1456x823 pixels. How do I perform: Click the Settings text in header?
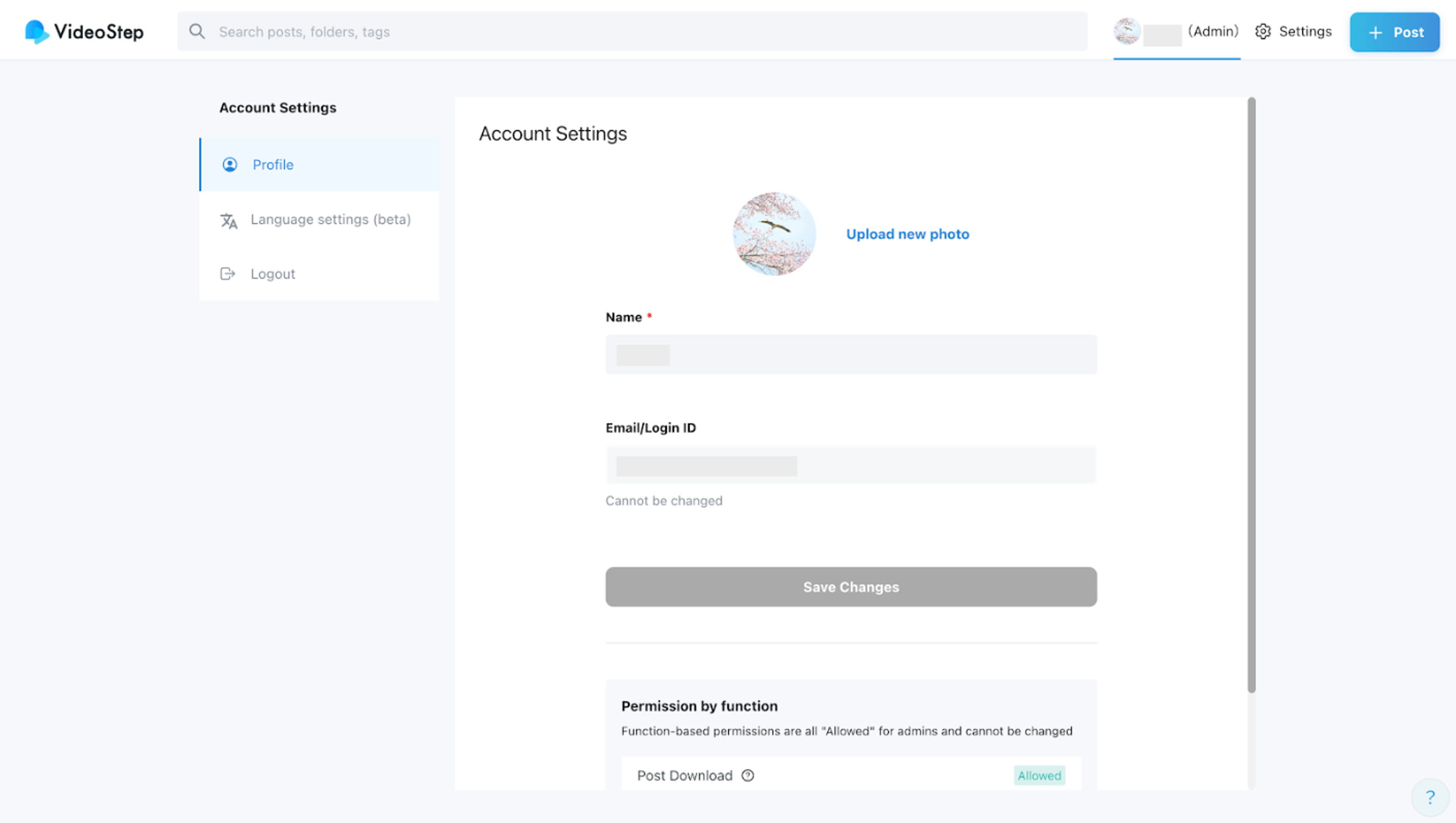[x=1305, y=31]
